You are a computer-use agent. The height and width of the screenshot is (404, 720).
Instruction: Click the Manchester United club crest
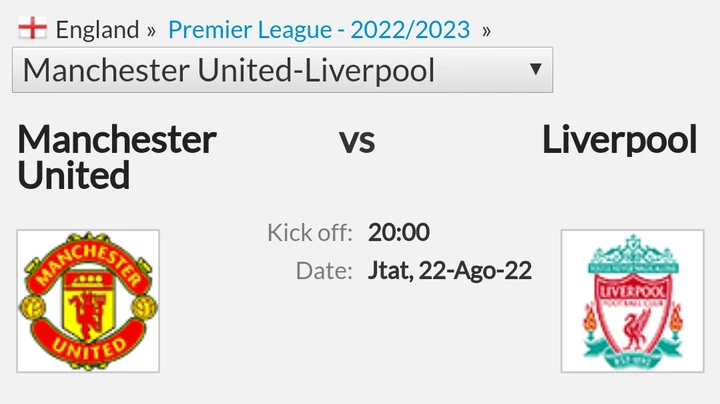coord(88,301)
